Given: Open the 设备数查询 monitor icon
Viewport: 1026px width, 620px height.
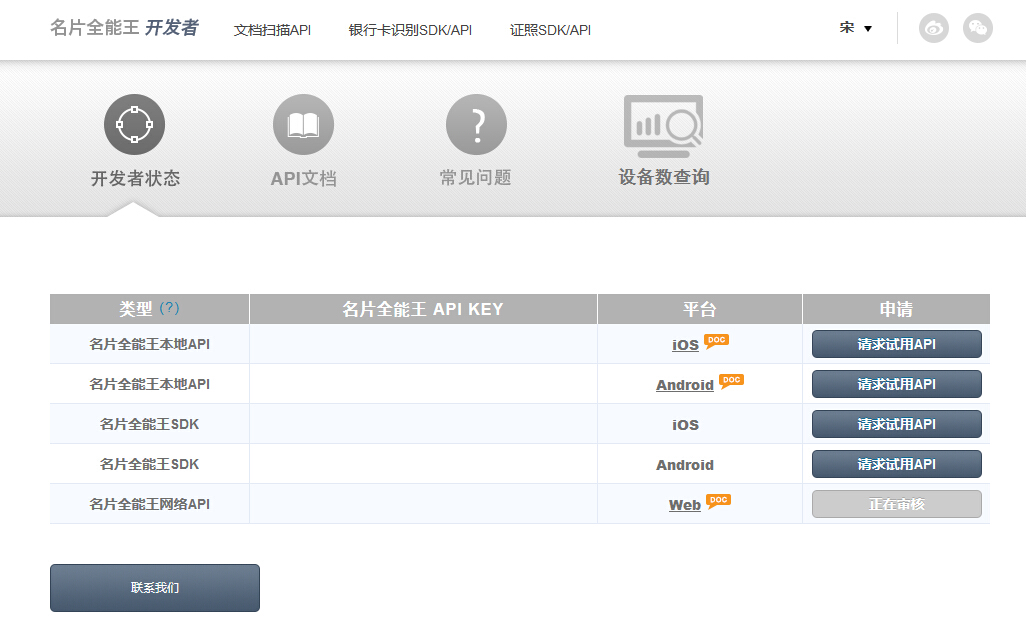Looking at the screenshot, I should coord(663,126).
